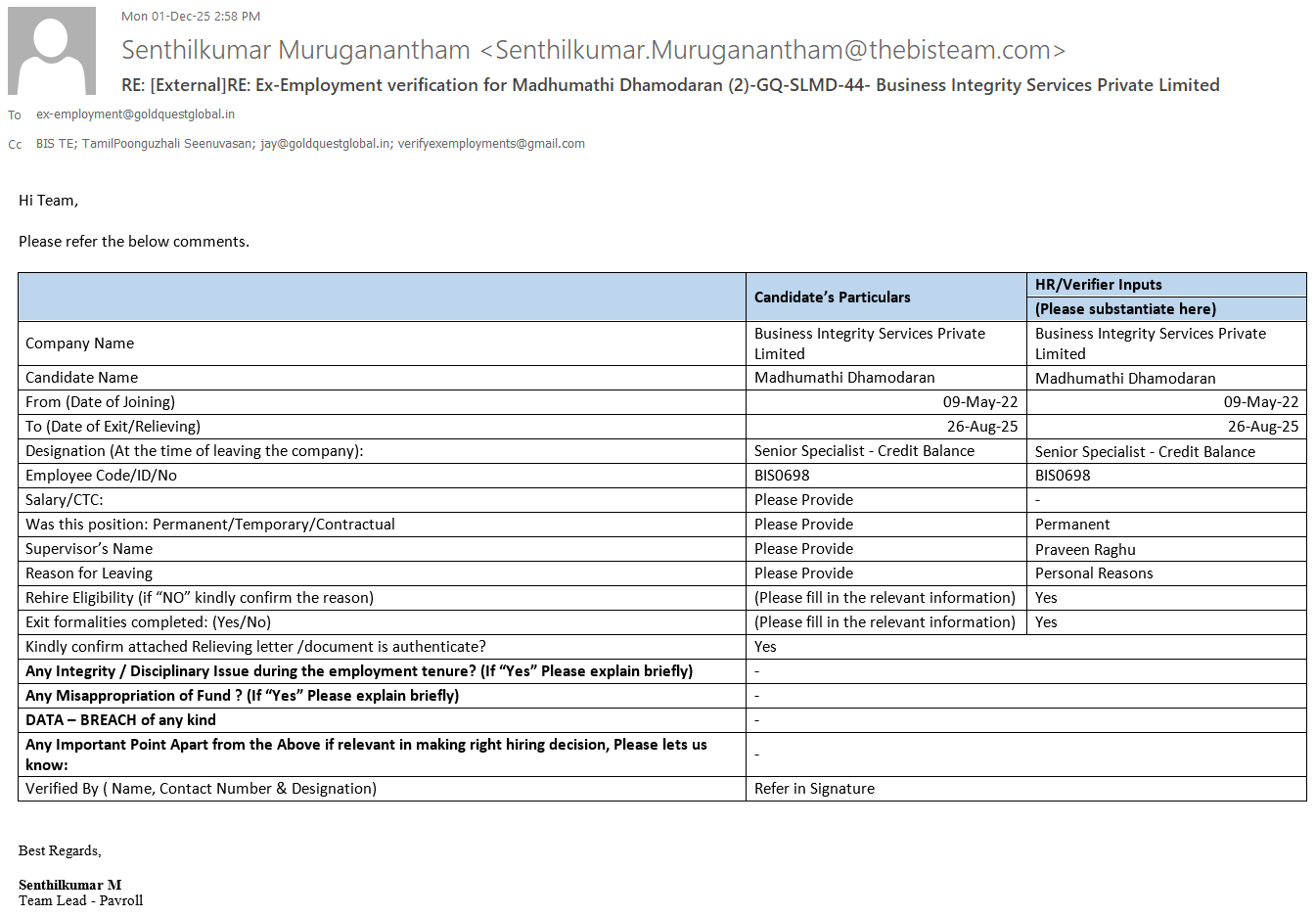1316x916 pixels.
Task: Select the Rehire Eligibility row label
Action: [200, 598]
